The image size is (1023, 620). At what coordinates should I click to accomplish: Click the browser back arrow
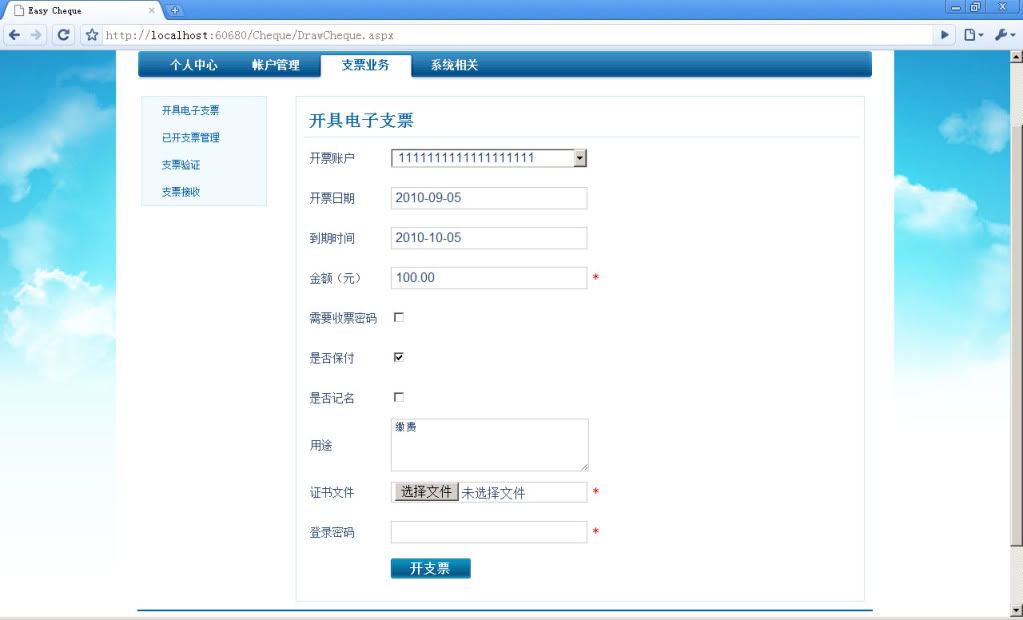(14, 35)
